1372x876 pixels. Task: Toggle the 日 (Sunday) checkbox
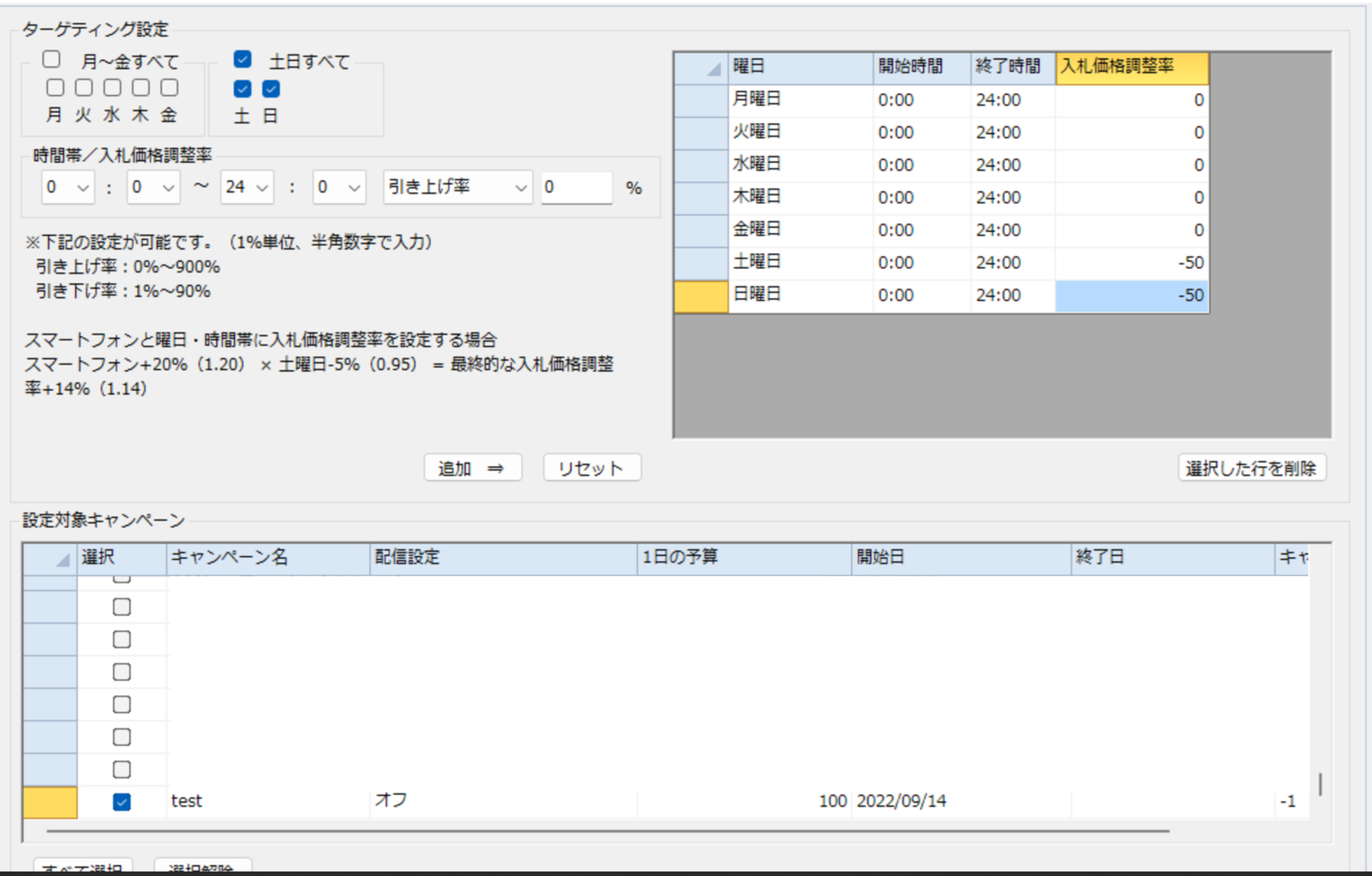tap(271, 89)
